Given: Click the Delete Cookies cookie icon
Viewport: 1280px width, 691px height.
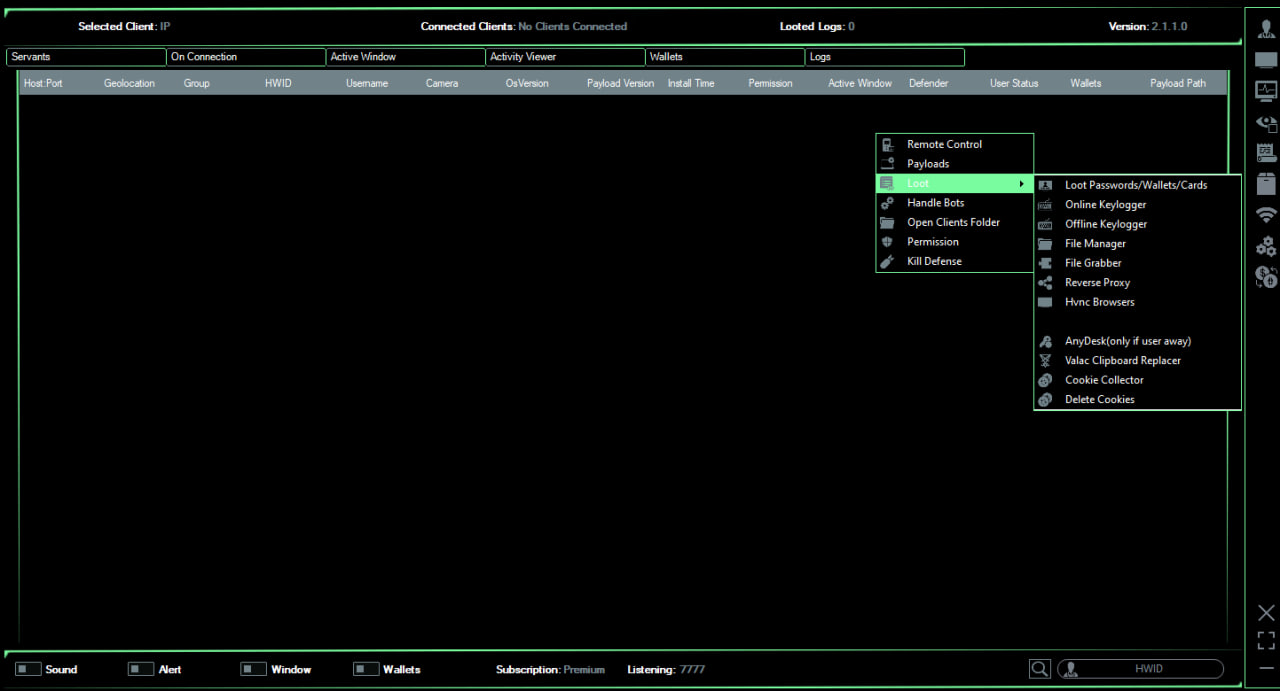Looking at the screenshot, I should (1045, 399).
